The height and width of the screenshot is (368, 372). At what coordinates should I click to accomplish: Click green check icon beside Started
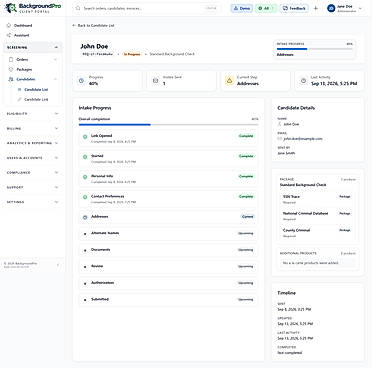(x=85, y=157)
